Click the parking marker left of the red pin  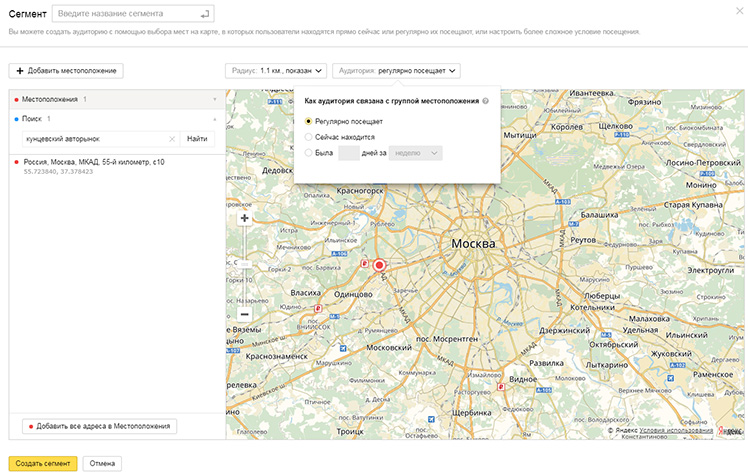[x=364, y=263]
